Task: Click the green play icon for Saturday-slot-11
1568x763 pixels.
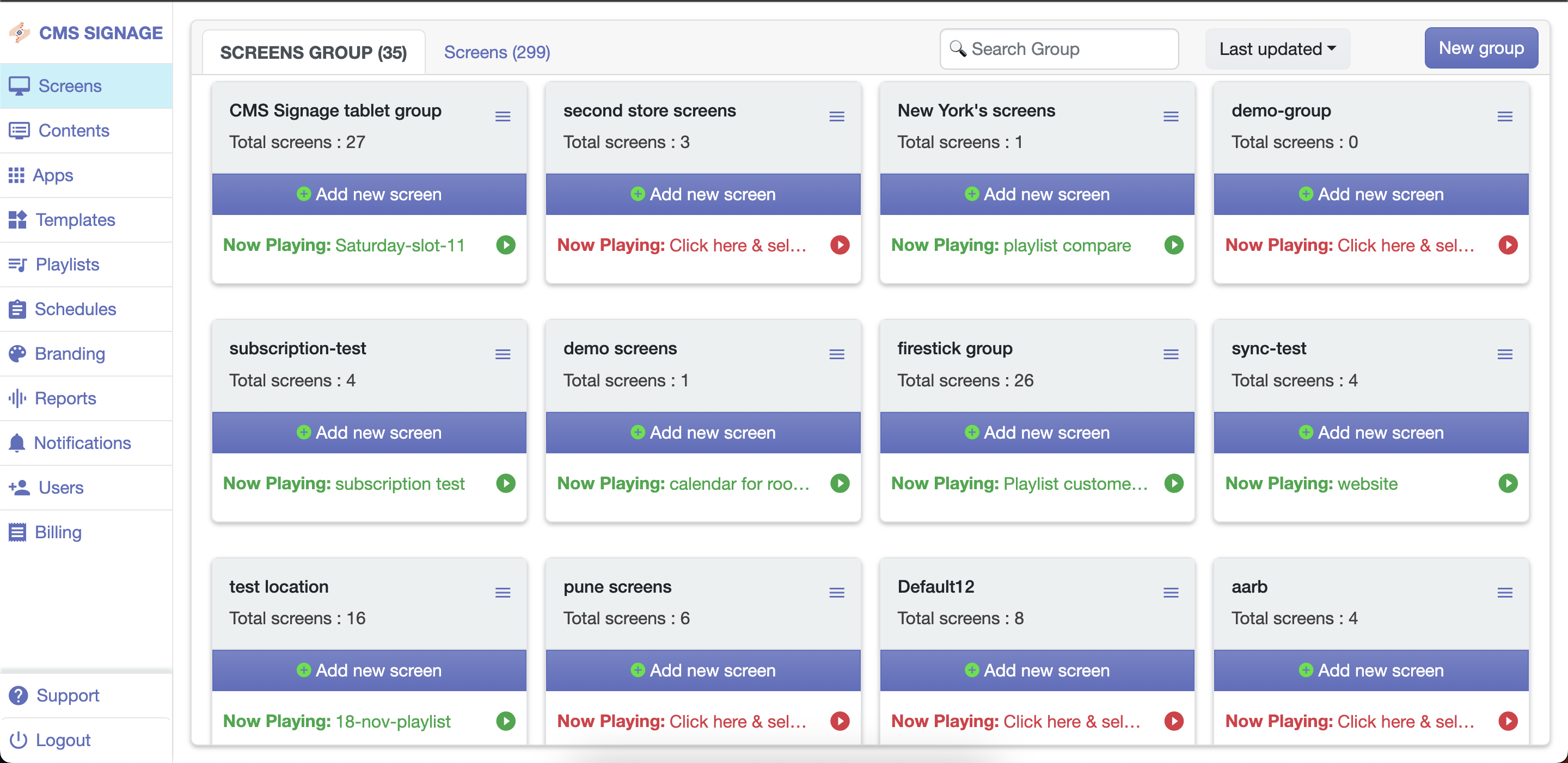Action: click(505, 245)
